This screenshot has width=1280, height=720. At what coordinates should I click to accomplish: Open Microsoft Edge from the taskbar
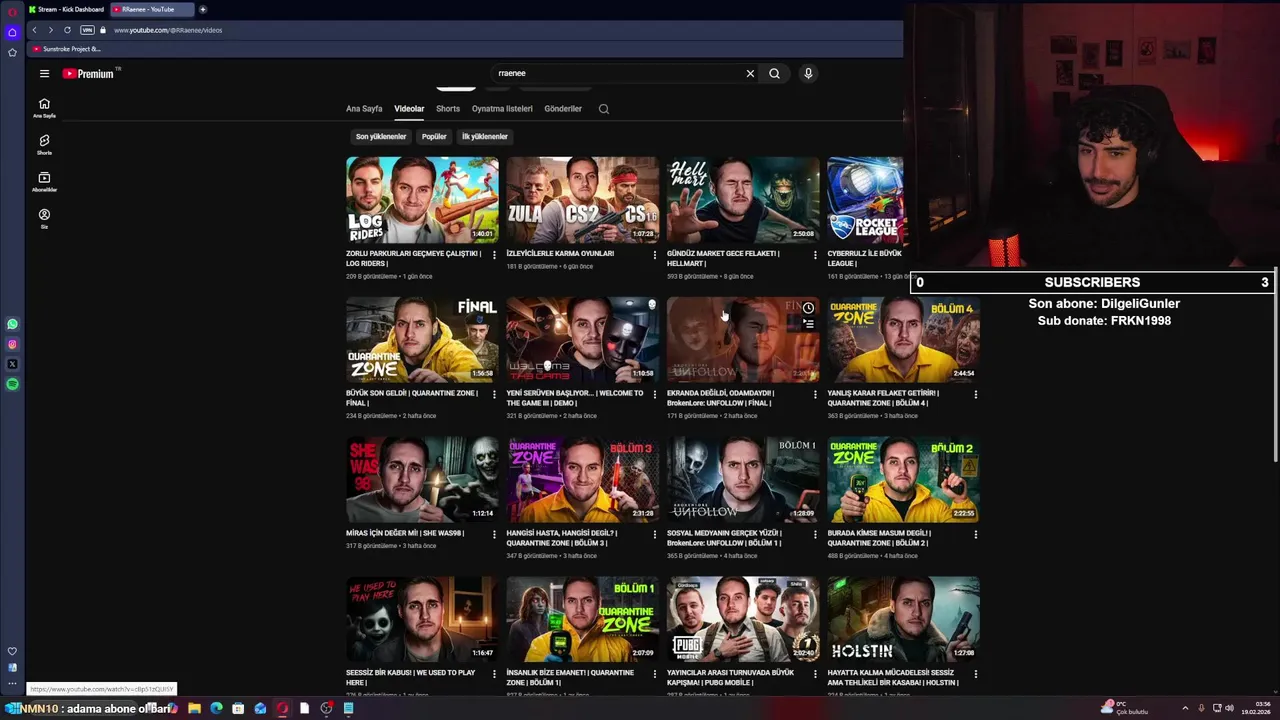216,708
